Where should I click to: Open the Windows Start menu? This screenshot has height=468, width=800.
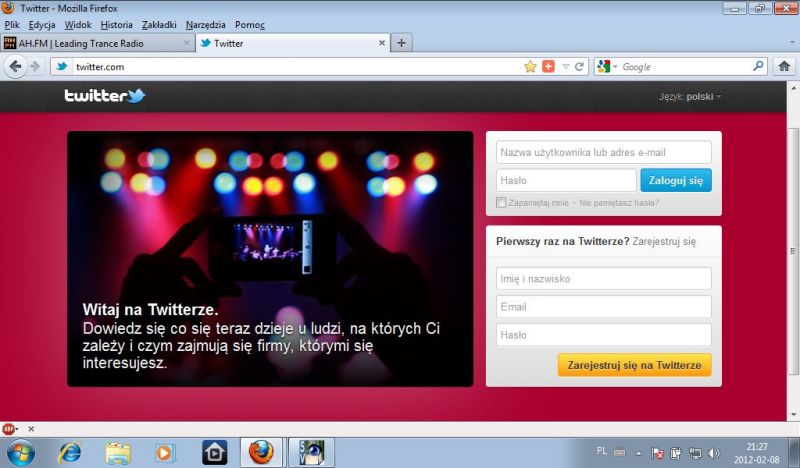21,453
